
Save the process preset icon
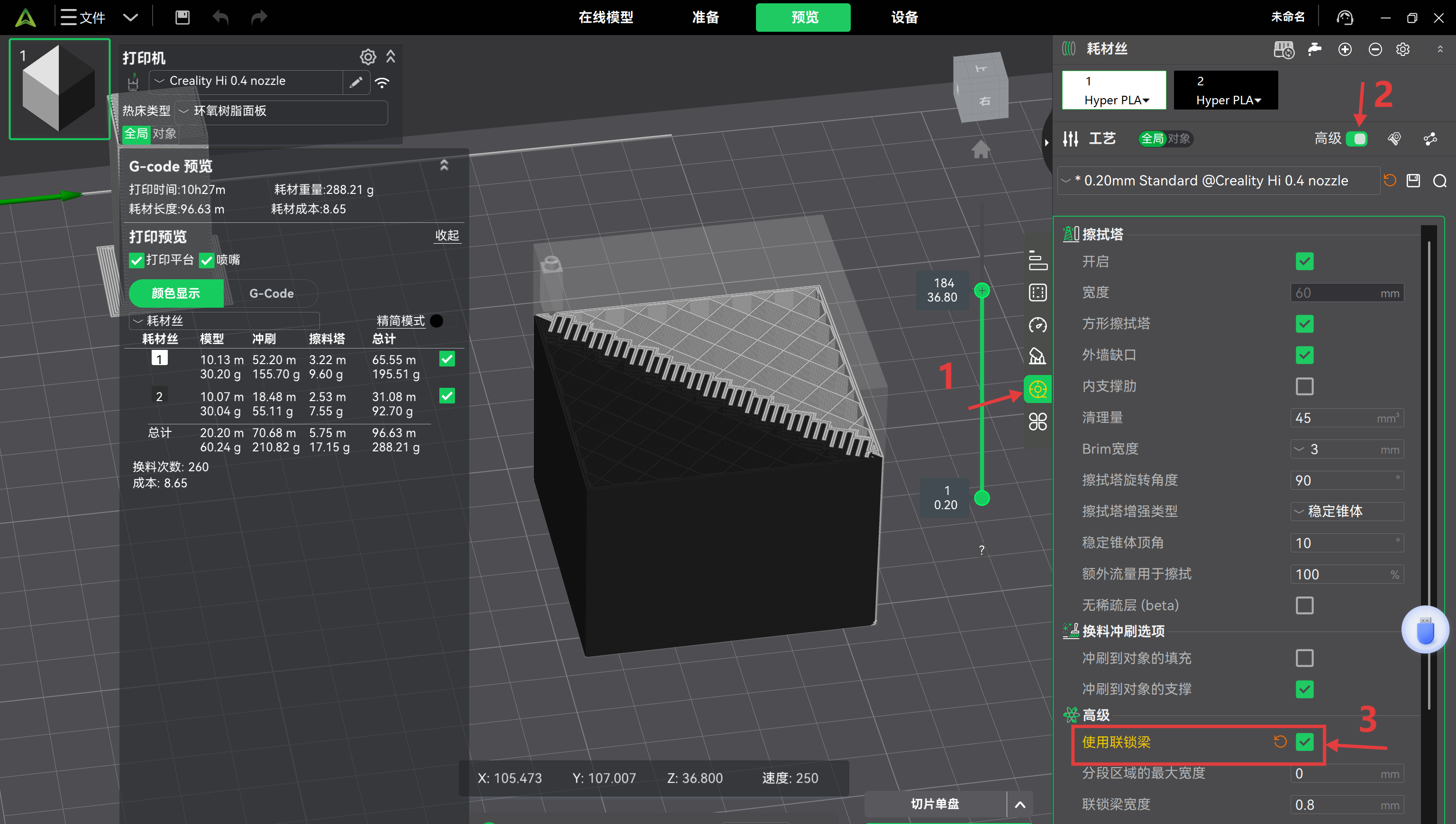pyautogui.click(x=1413, y=181)
